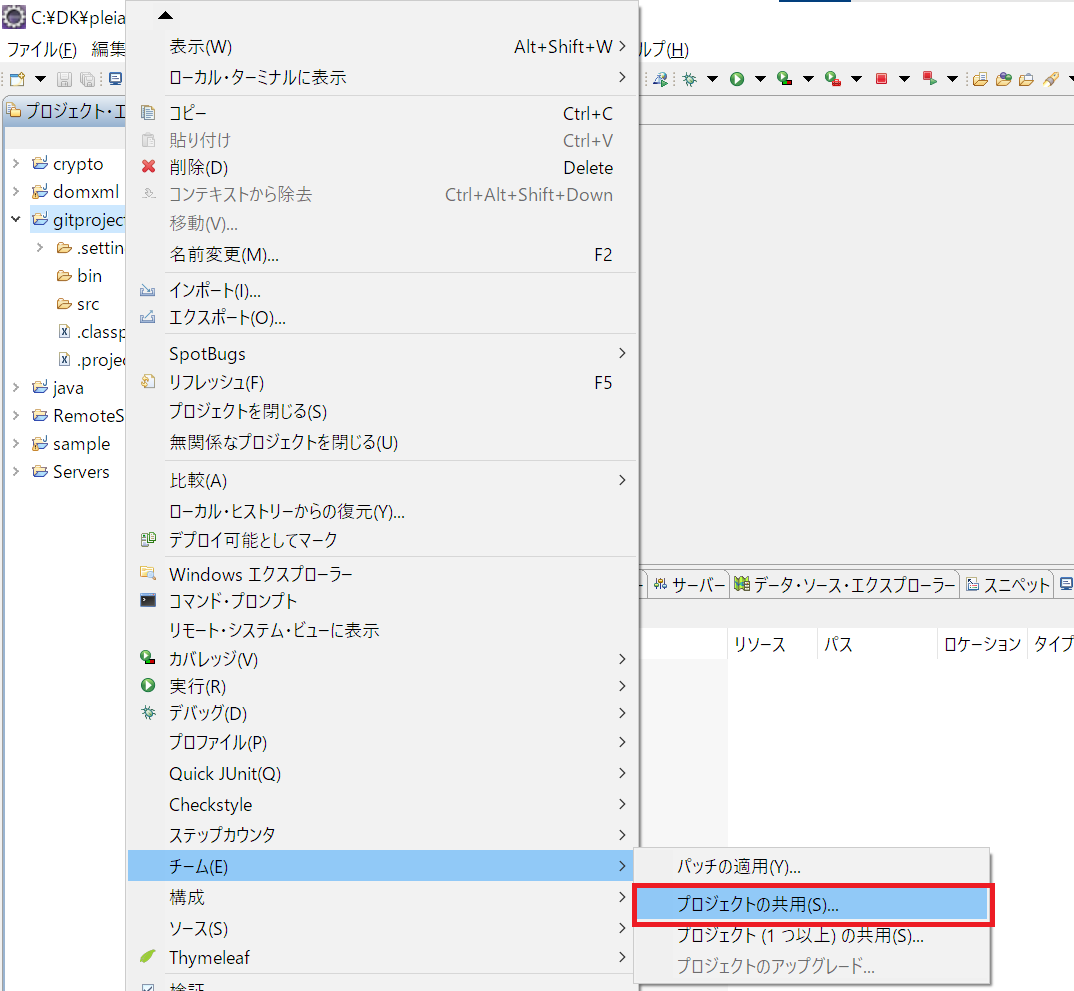Choose 名前変更(M)... menu entry

click(383, 255)
